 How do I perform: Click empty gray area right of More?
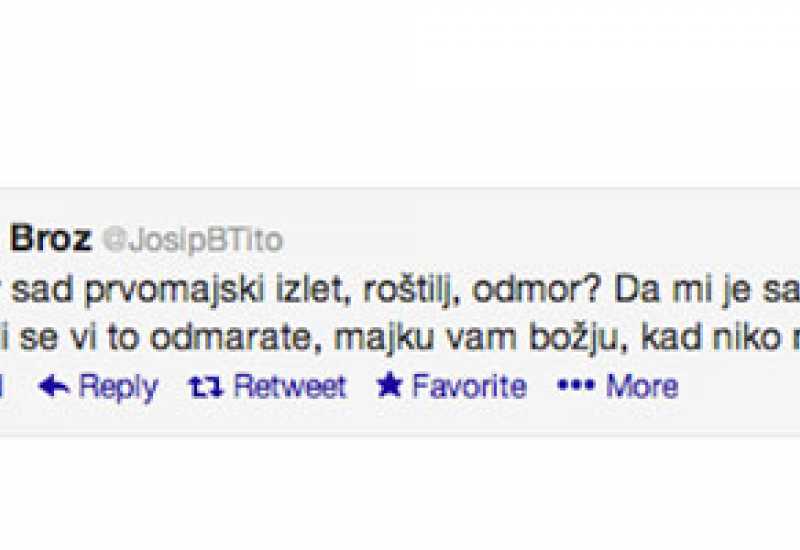pyautogui.click(x=740, y=386)
